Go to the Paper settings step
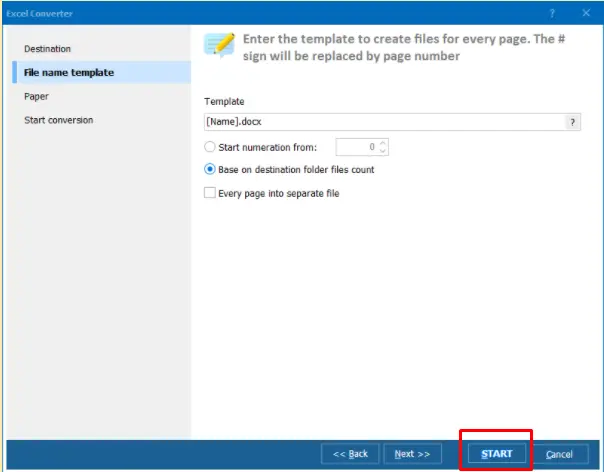 pyautogui.click(x=36, y=96)
